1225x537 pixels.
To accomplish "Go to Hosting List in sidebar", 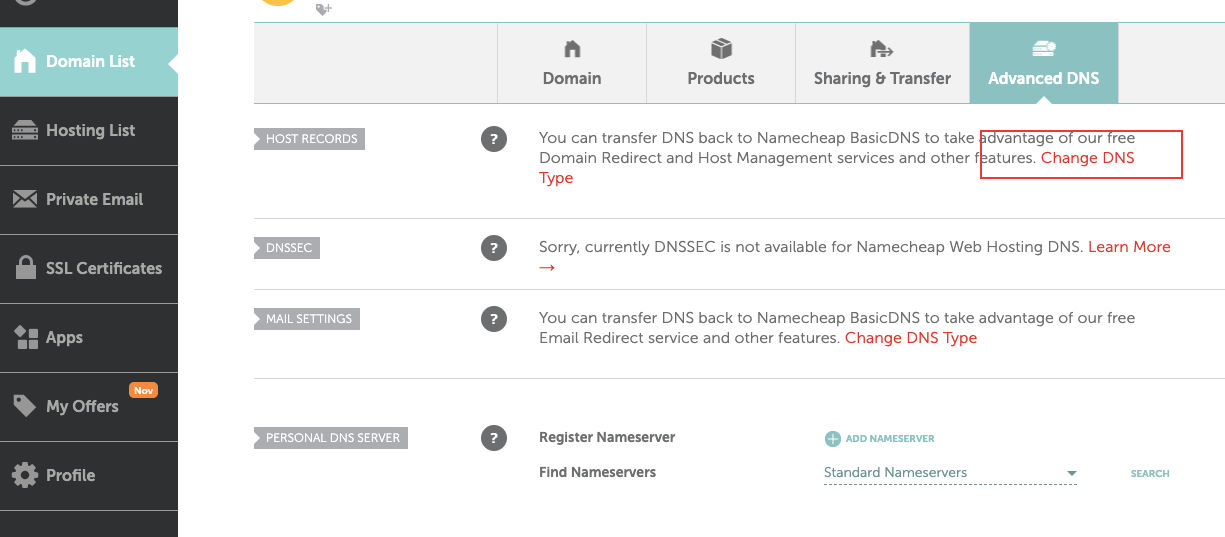I will point(89,130).
